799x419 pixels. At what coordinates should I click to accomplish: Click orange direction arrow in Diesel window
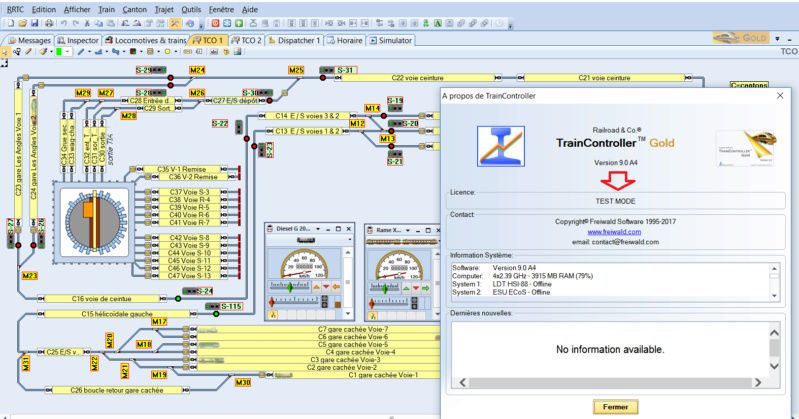tap(336, 287)
